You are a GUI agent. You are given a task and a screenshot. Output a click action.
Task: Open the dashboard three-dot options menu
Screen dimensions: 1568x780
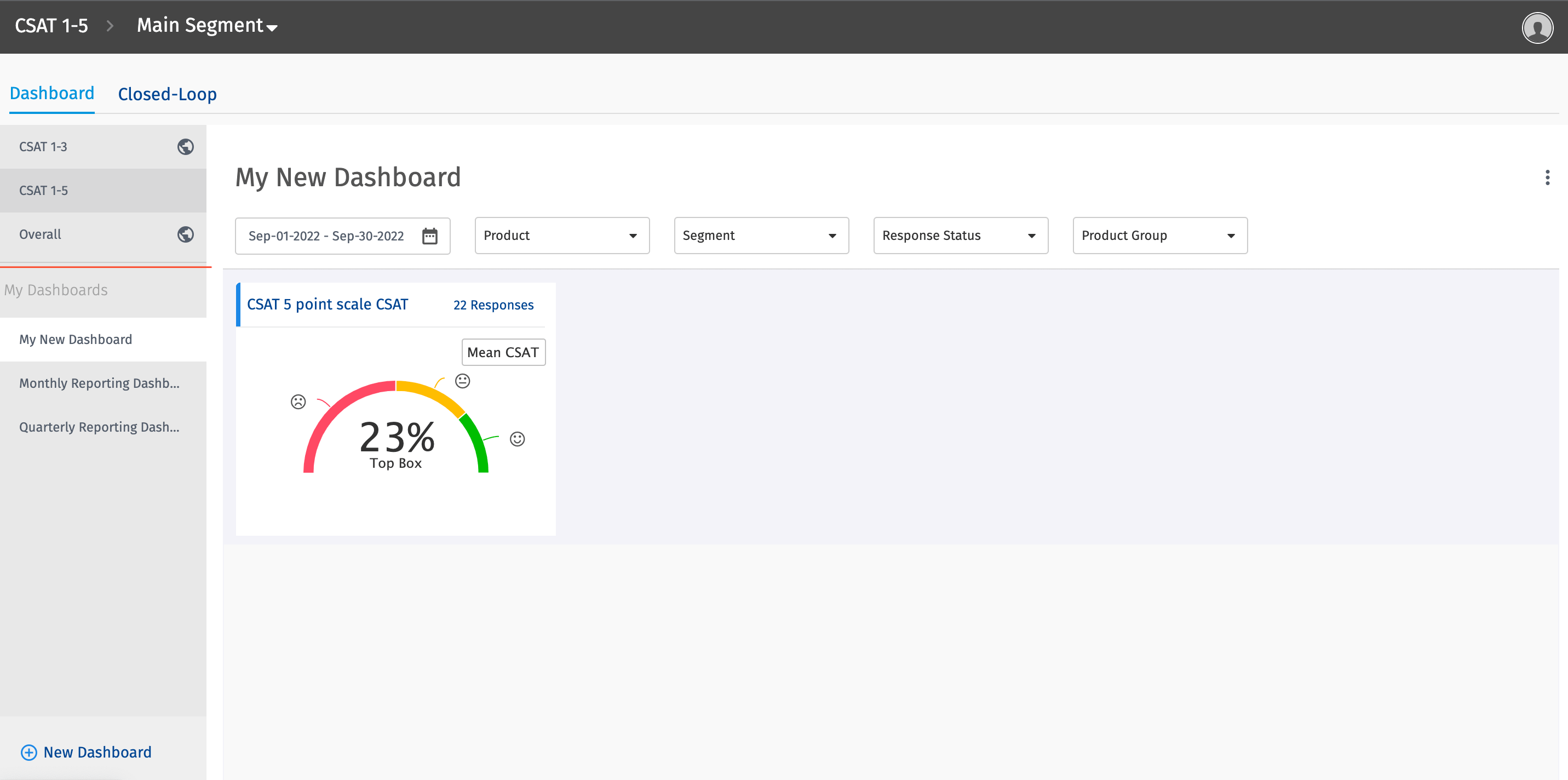pos(1547,177)
